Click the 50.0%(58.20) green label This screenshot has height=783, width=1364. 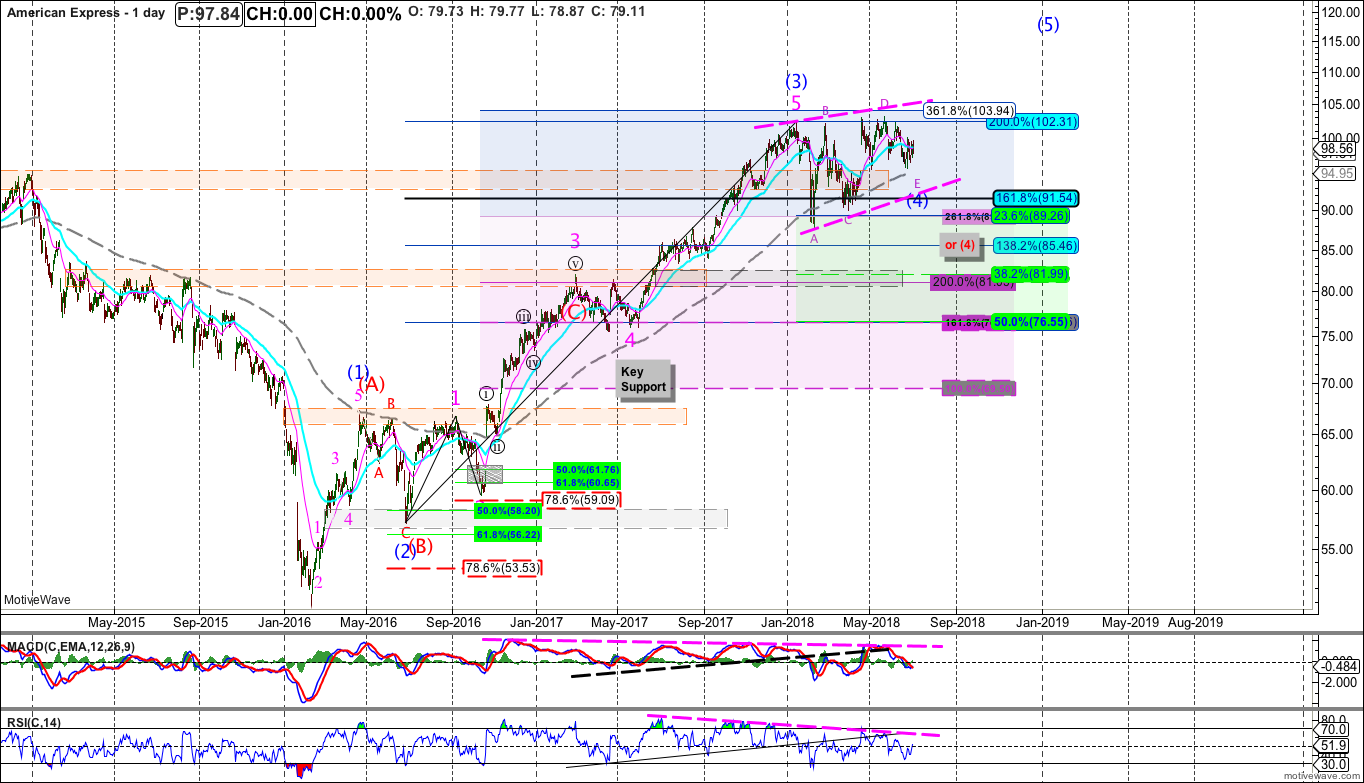[x=507, y=510]
